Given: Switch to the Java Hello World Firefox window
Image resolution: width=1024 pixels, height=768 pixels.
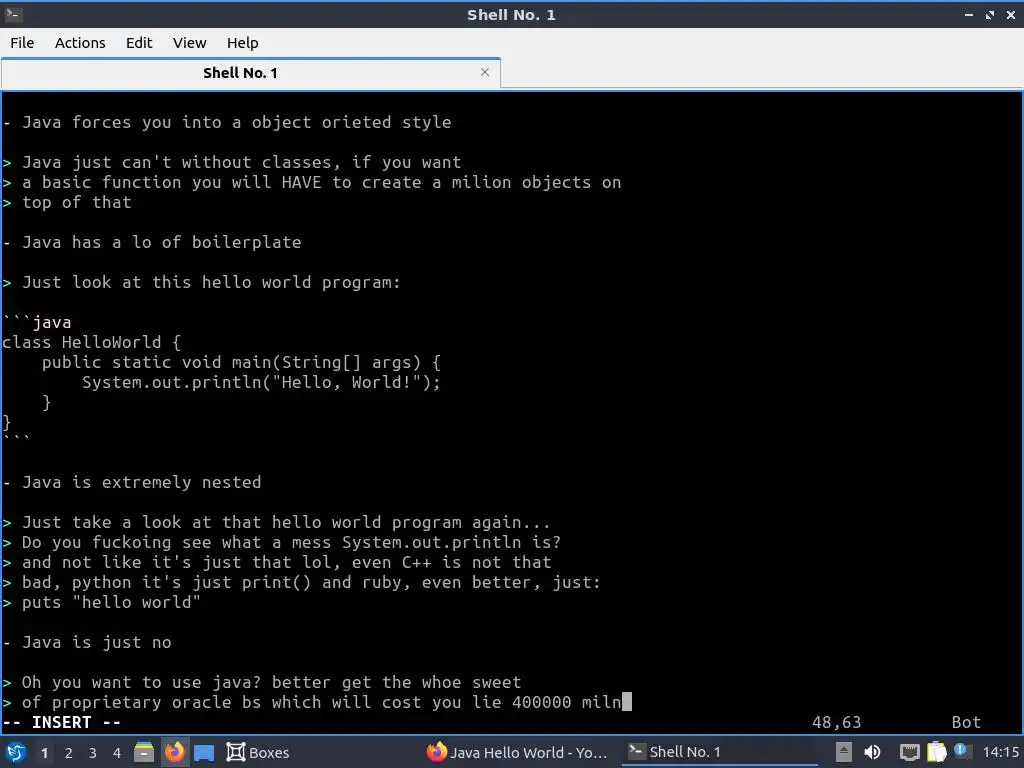Looking at the screenshot, I should coord(517,752).
